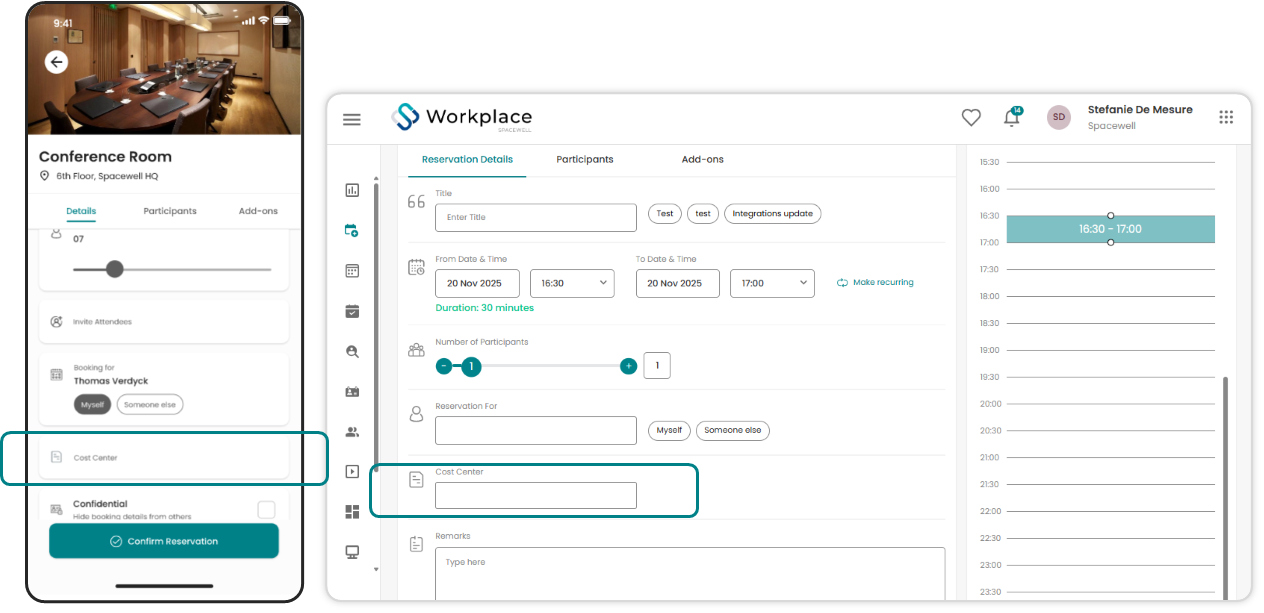
Task: Click the Make recurring link
Action: tap(875, 283)
